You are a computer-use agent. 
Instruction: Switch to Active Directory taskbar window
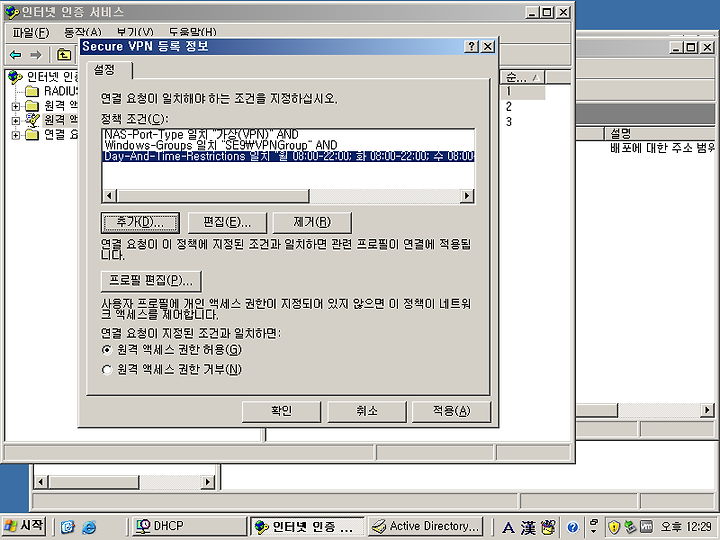tap(426, 526)
